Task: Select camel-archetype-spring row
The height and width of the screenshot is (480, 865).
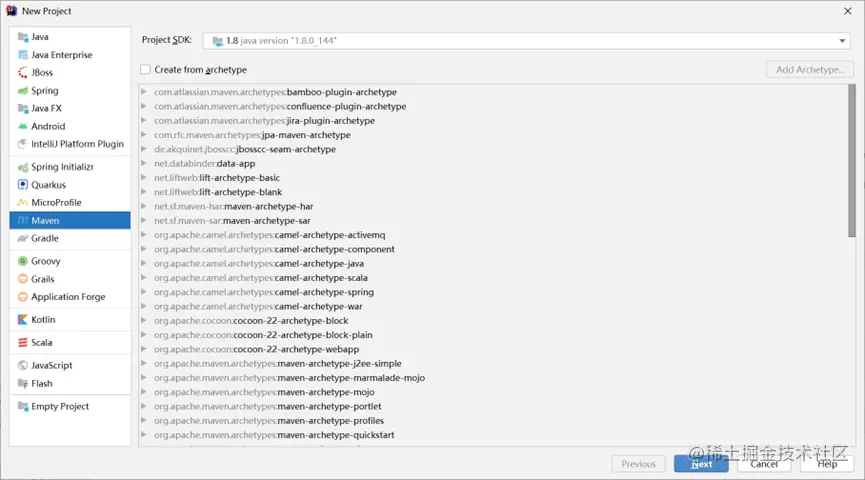Action: (x=493, y=292)
